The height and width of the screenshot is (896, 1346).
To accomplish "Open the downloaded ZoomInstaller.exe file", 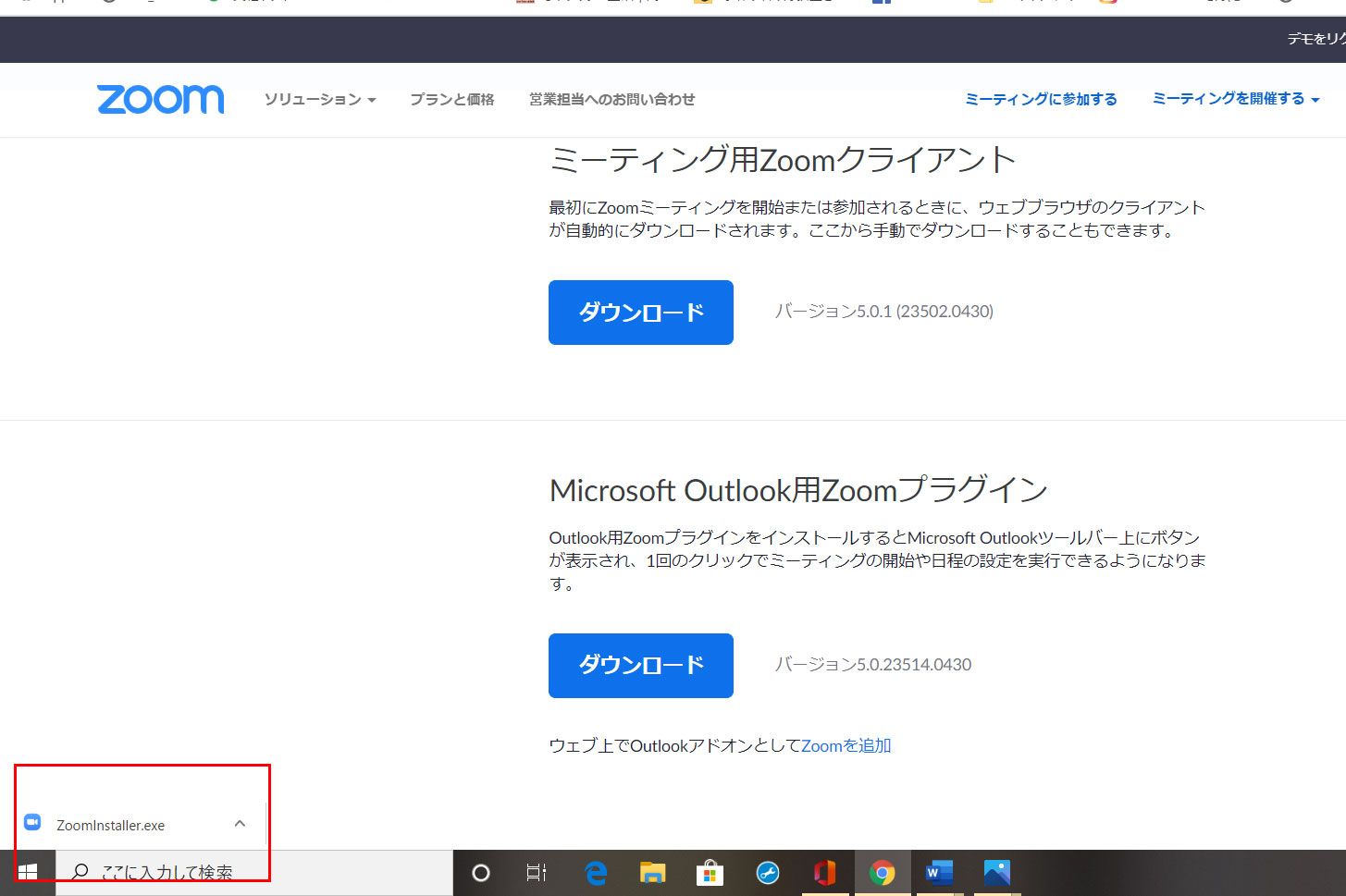I will point(111,824).
